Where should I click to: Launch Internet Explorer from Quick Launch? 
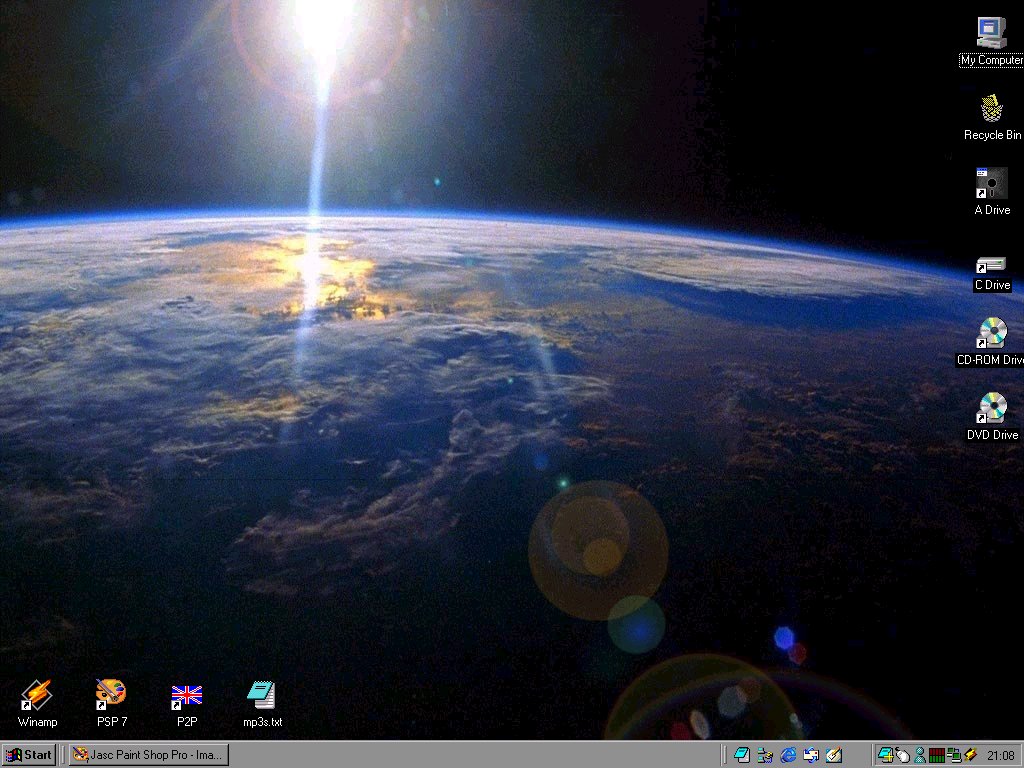pos(788,755)
